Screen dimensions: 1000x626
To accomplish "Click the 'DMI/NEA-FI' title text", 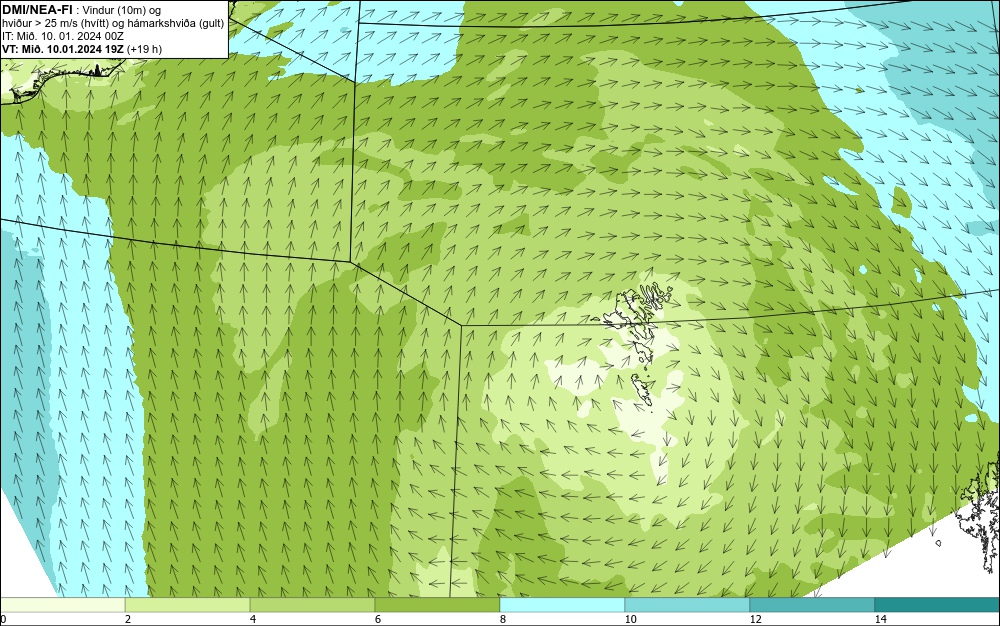I will (38, 10).
